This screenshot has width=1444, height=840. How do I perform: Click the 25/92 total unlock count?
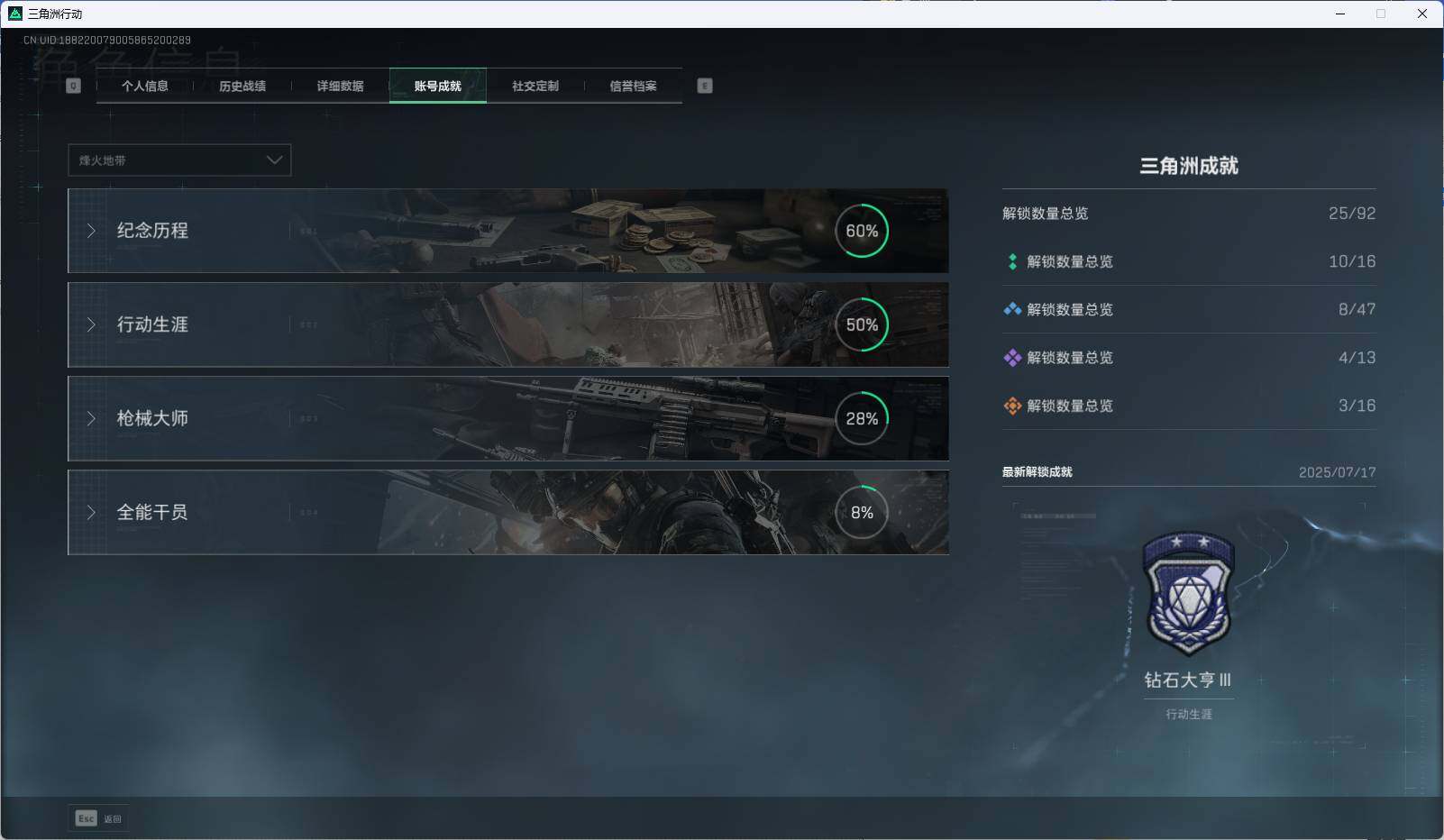coord(1352,214)
